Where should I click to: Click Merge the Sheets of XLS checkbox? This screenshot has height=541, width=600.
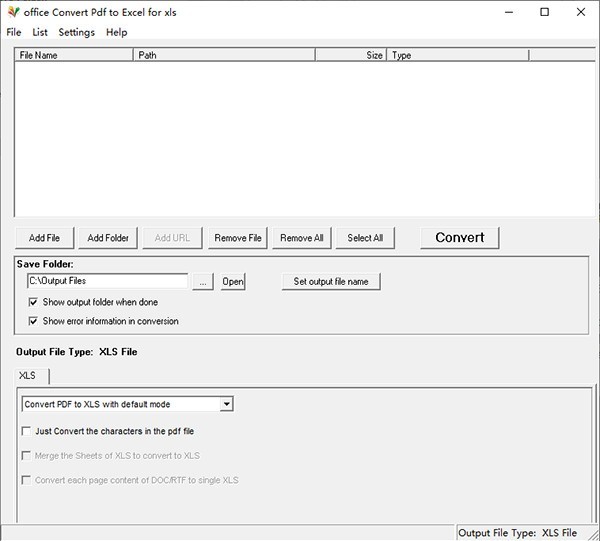(x=26, y=456)
